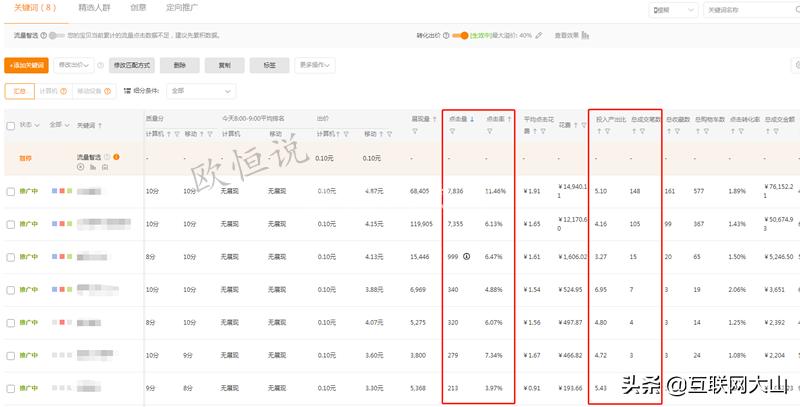Click pencil edit icon after 最大溢价 40%
800x407 pixels.
point(539,36)
